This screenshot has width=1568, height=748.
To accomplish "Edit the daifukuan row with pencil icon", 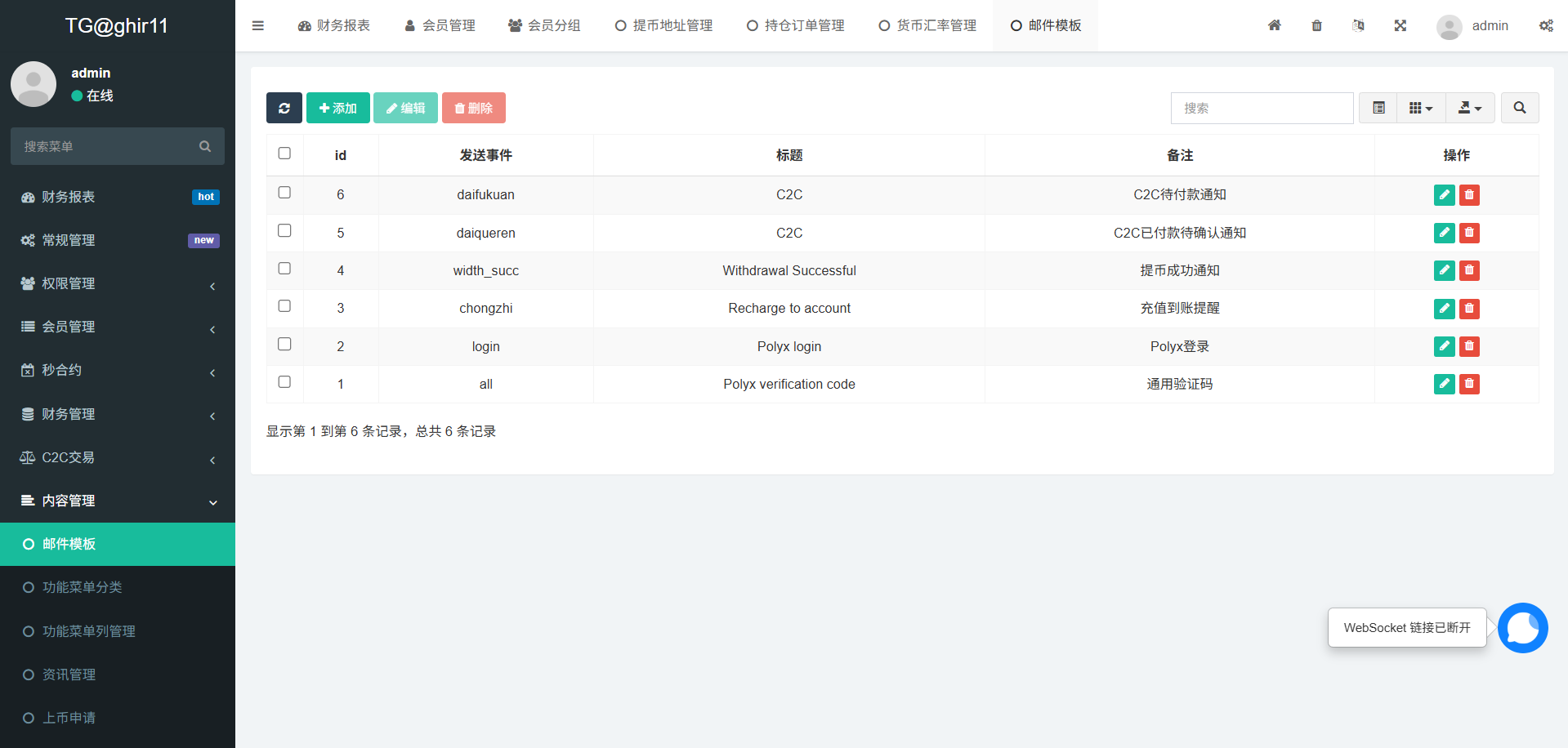I will click(x=1444, y=194).
